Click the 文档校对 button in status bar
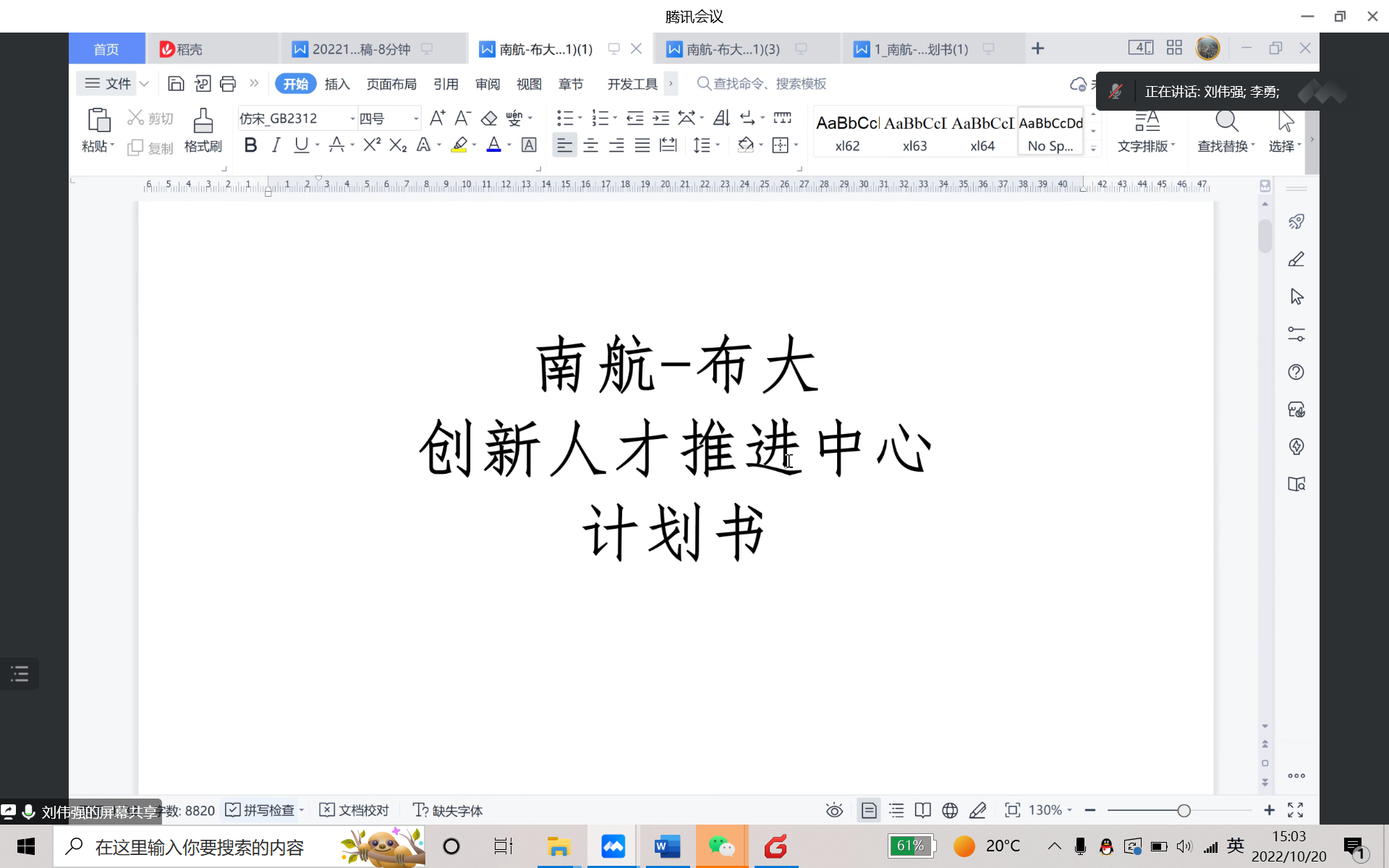This screenshot has height=868, width=1389. 354,810
